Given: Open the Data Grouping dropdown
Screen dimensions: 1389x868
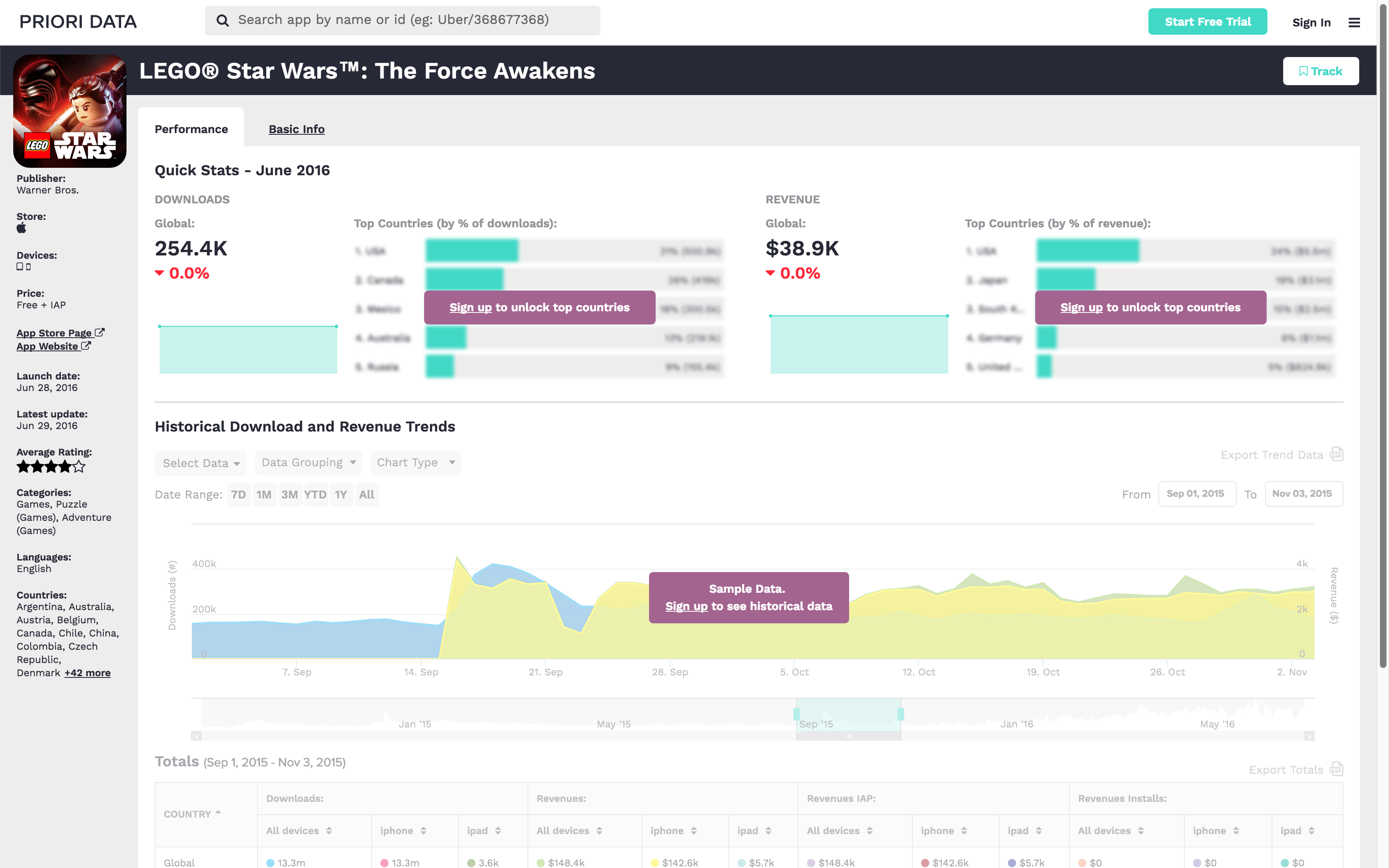Looking at the screenshot, I should coord(308,463).
